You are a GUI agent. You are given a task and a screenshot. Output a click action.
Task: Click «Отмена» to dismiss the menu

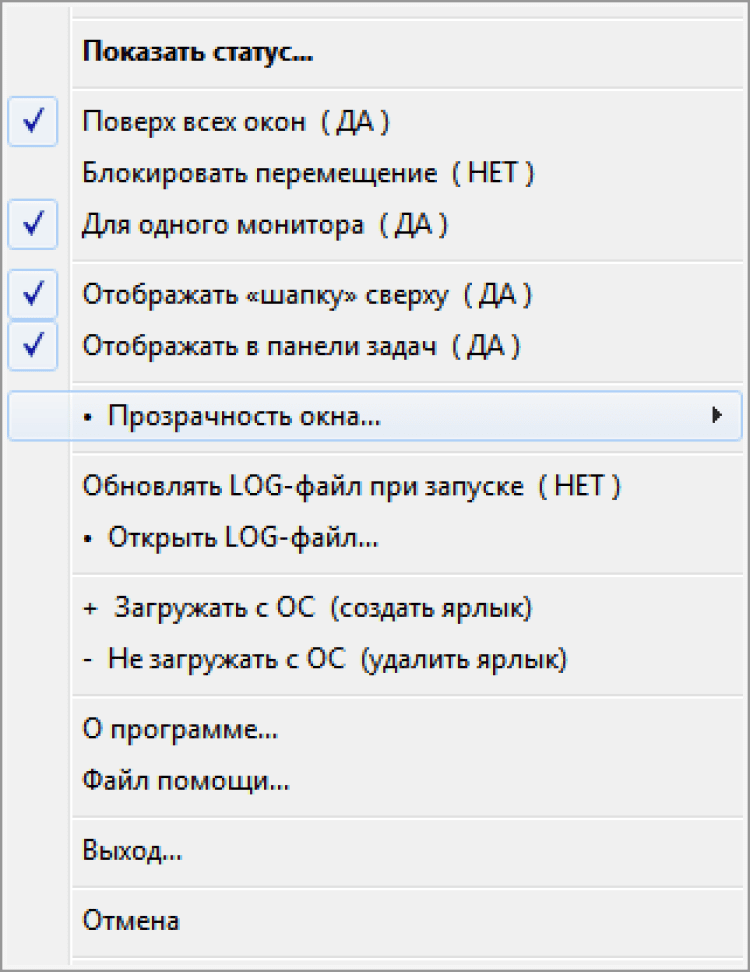[x=131, y=921]
